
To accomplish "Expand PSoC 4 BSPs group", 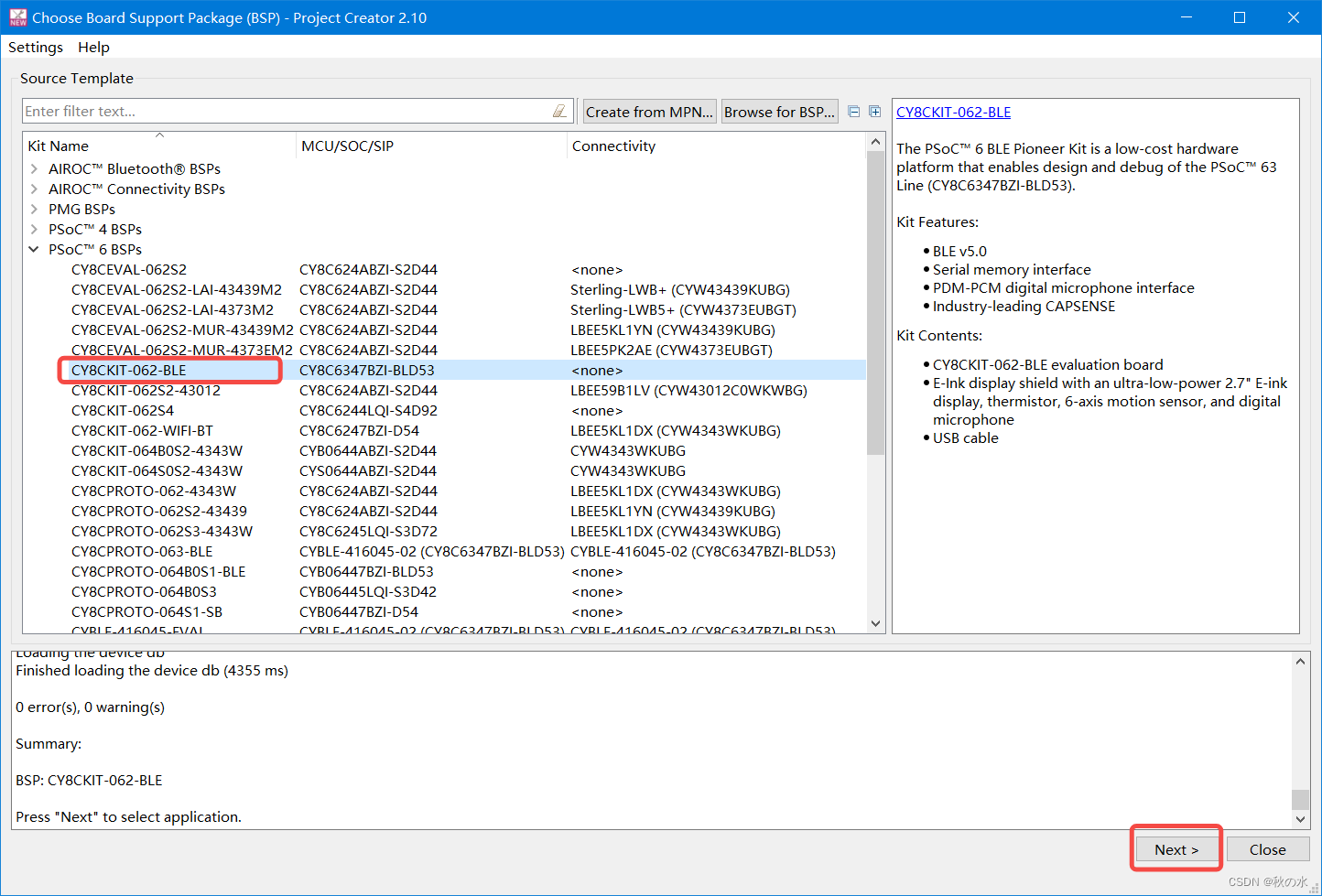I will click(x=34, y=229).
